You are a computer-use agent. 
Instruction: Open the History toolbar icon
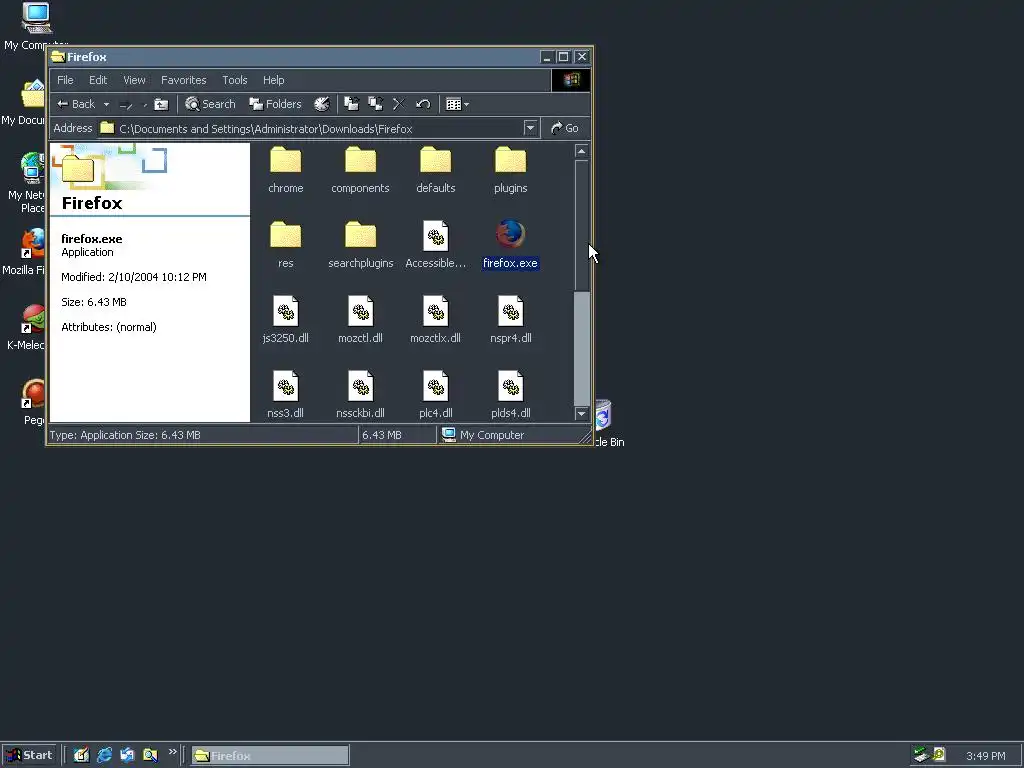322,104
